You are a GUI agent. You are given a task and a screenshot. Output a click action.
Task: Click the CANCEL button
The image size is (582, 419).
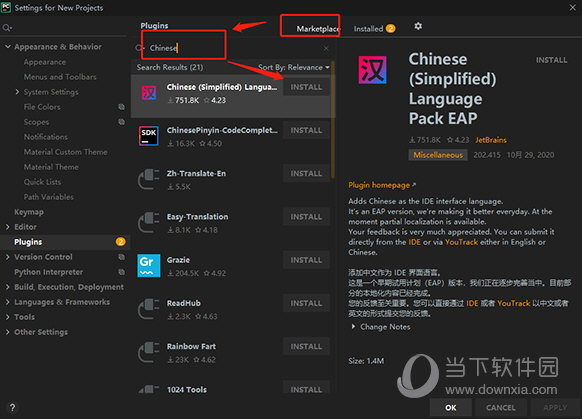click(x=501, y=407)
